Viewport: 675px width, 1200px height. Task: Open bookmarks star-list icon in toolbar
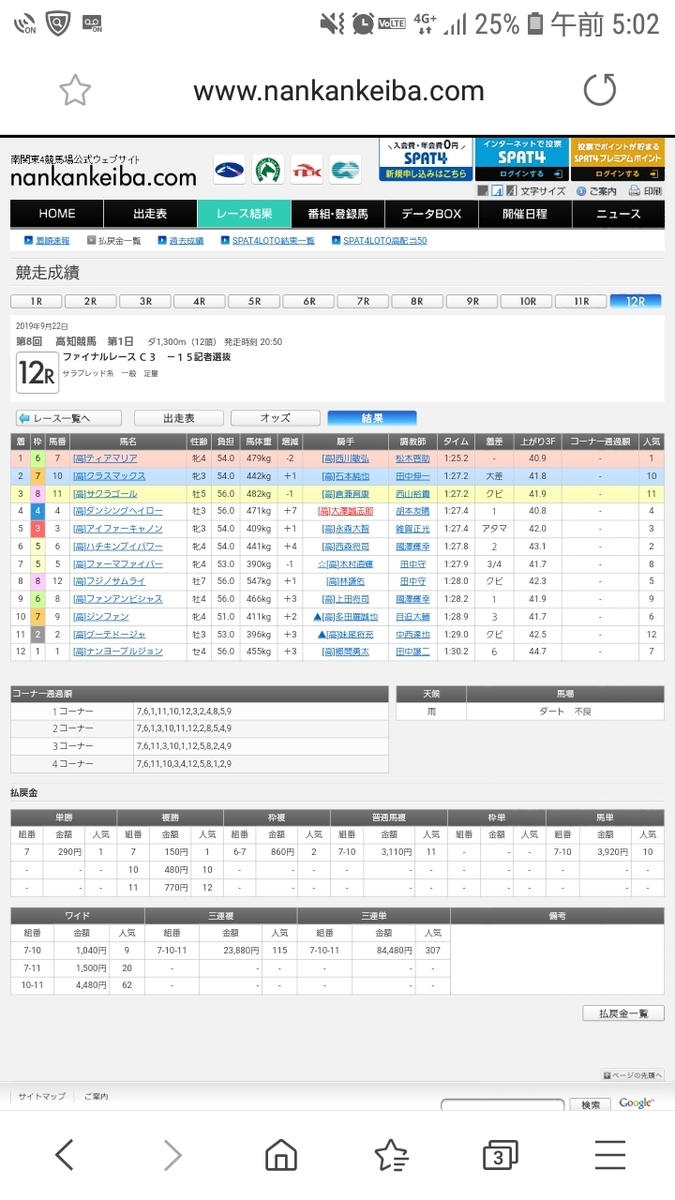coord(391,1156)
